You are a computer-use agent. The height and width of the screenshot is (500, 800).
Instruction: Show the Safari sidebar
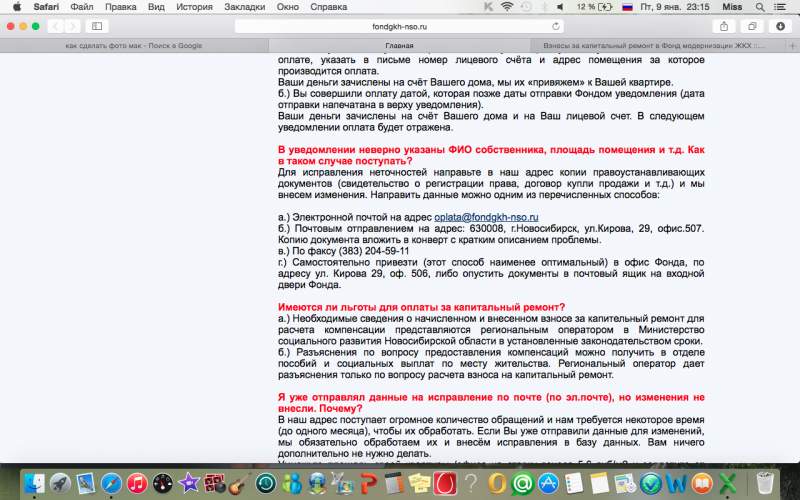tap(97, 26)
